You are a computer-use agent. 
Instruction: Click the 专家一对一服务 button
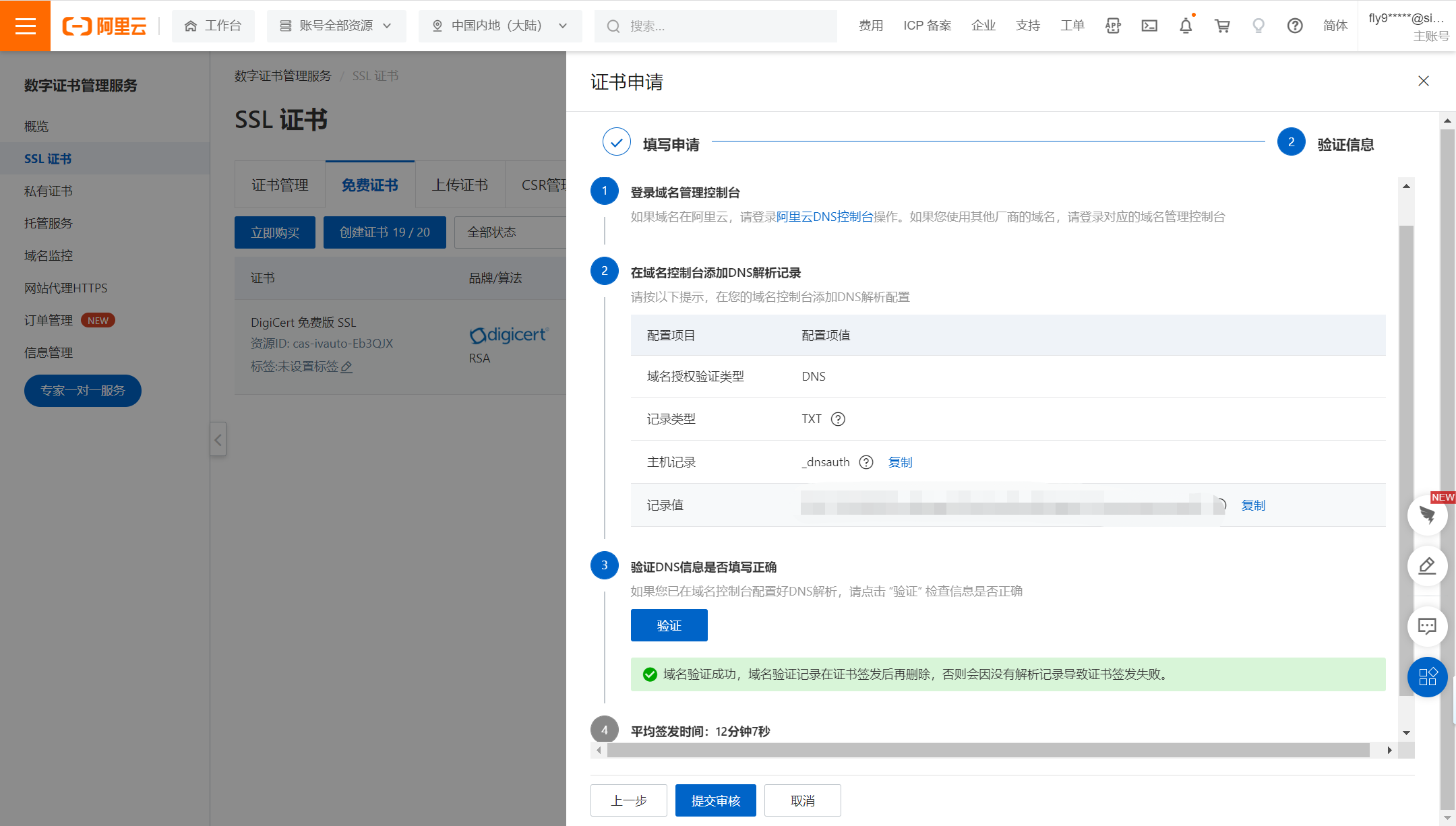tap(83, 391)
